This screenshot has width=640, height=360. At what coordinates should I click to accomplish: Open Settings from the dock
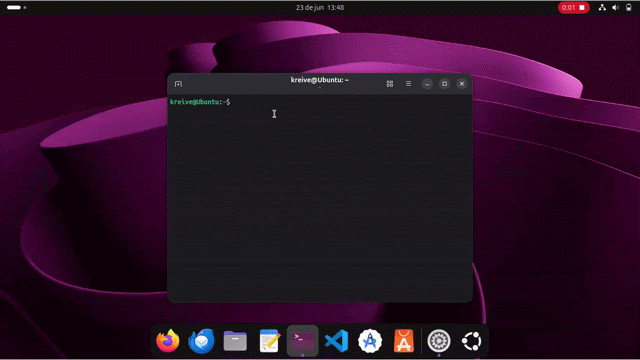(439, 341)
